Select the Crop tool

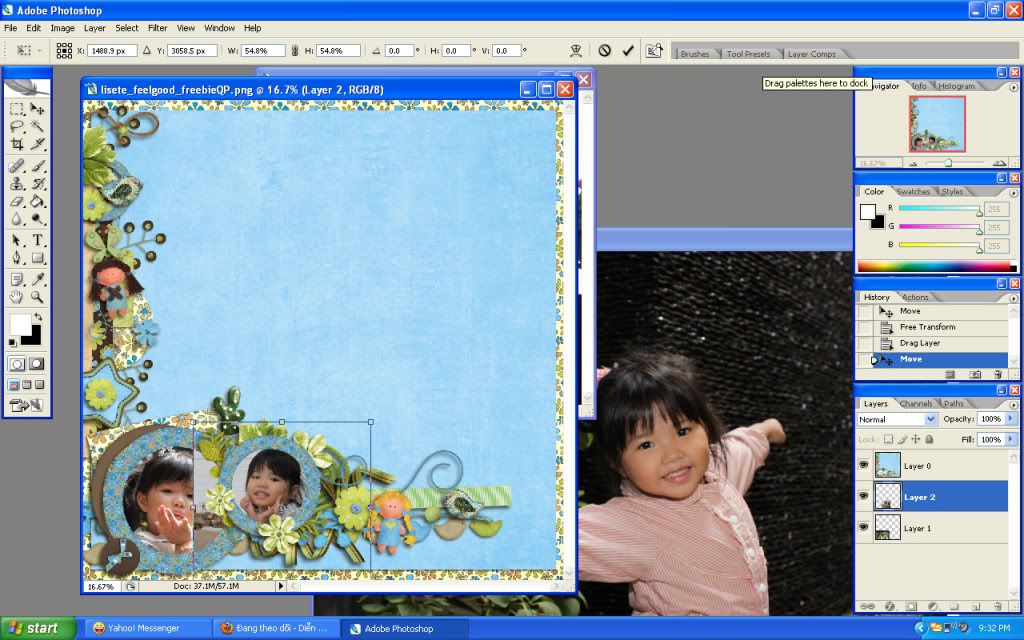click(17, 144)
